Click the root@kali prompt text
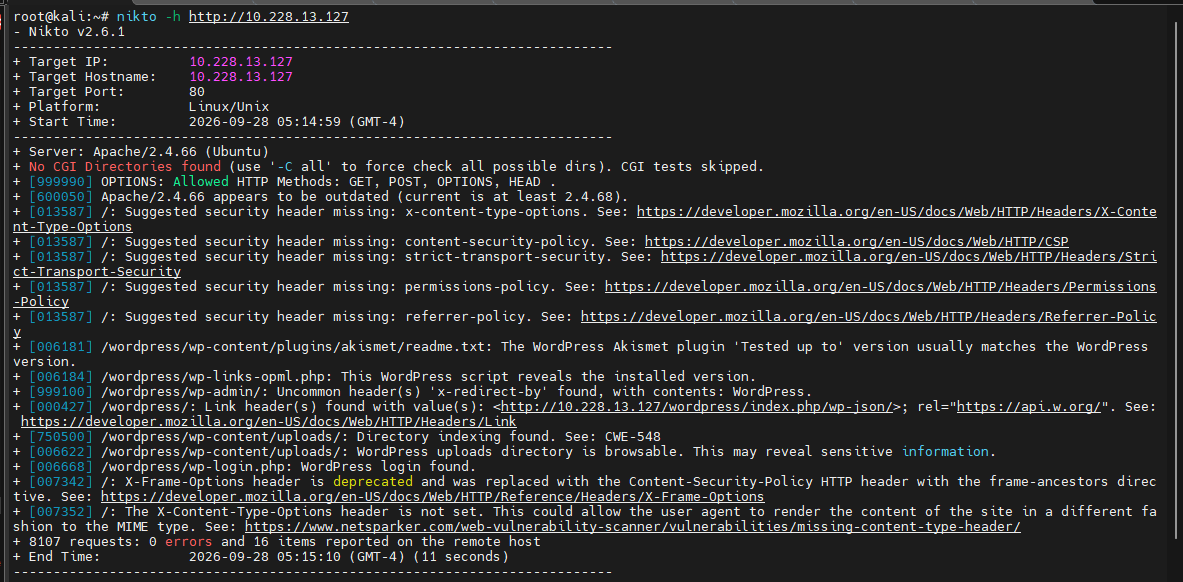The width and height of the screenshot is (1183, 582). tap(60, 17)
